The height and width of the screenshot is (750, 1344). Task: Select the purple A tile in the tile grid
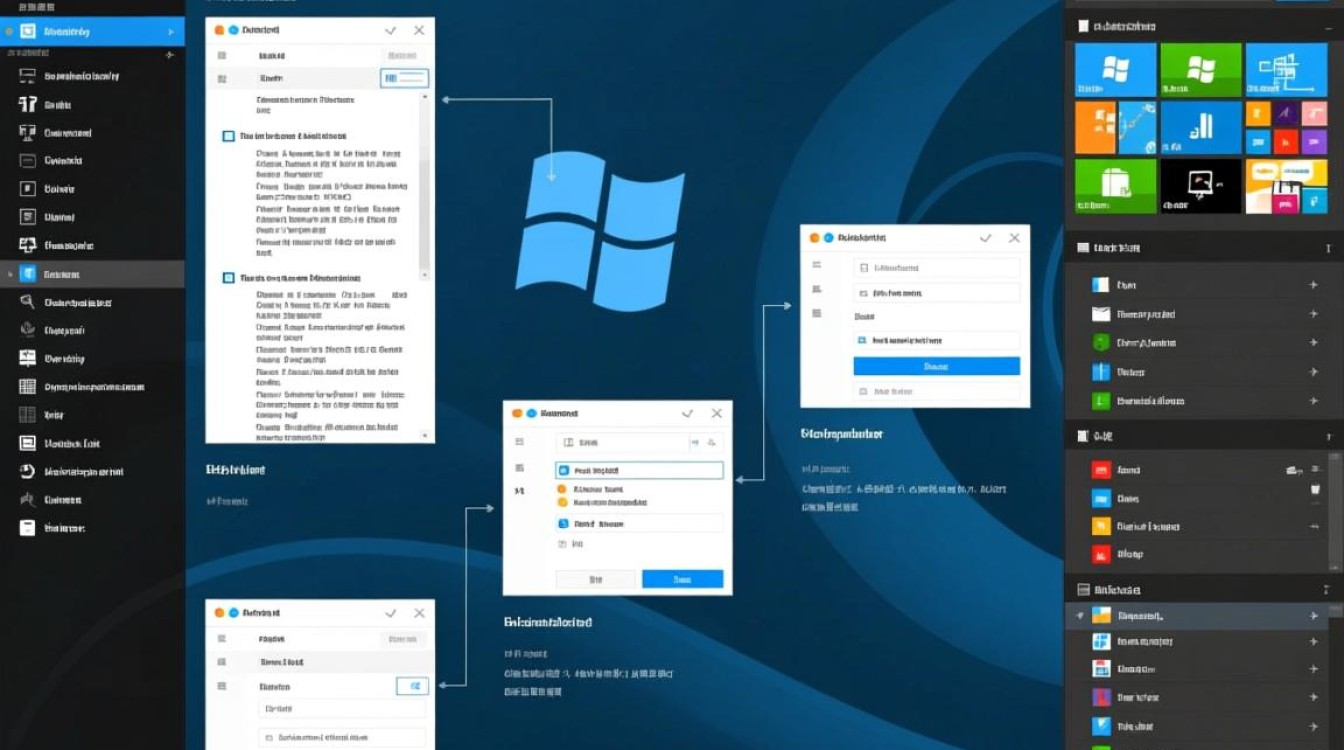click(x=1285, y=112)
